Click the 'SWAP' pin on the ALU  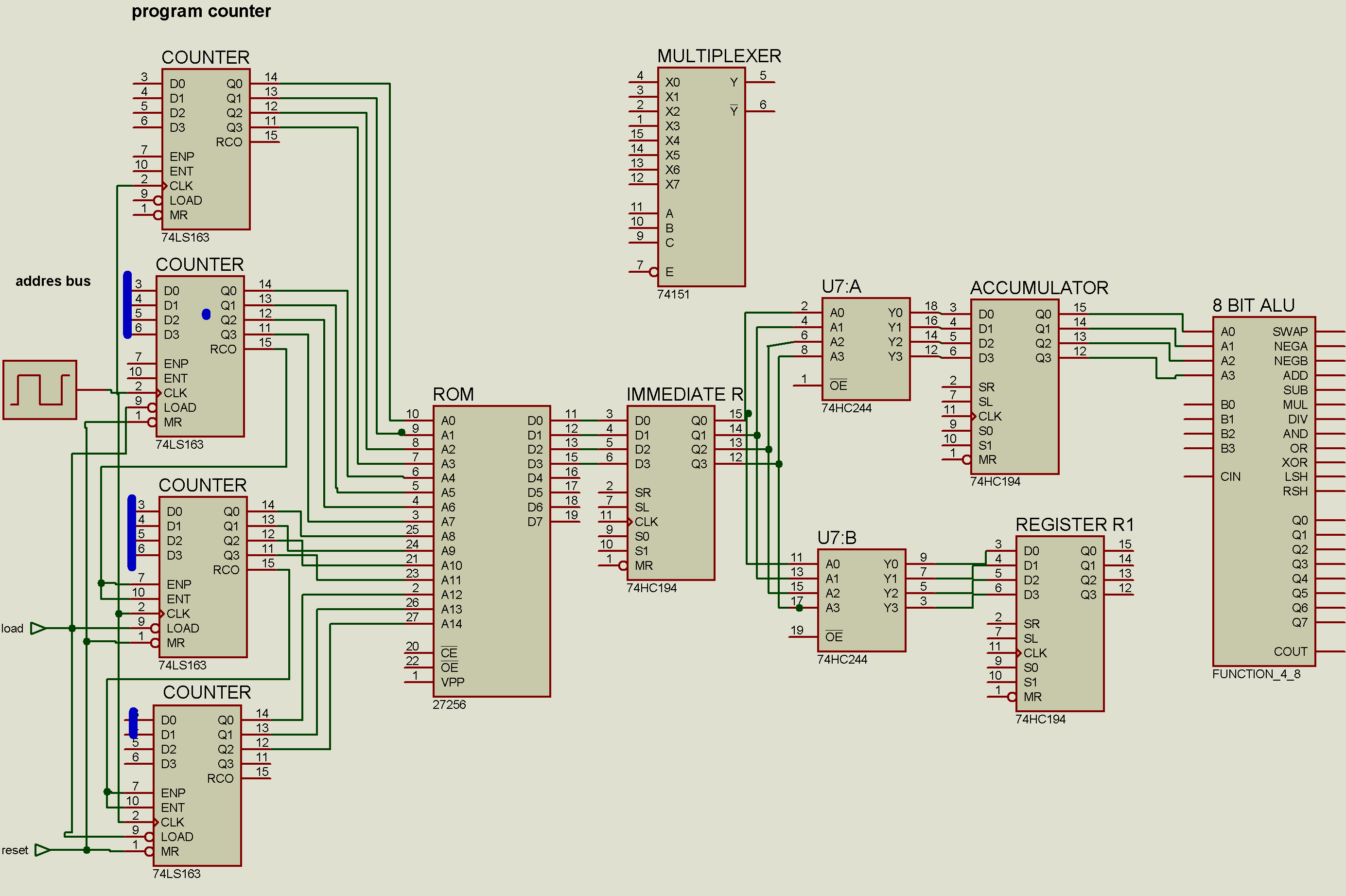[x=1290, y=332]
